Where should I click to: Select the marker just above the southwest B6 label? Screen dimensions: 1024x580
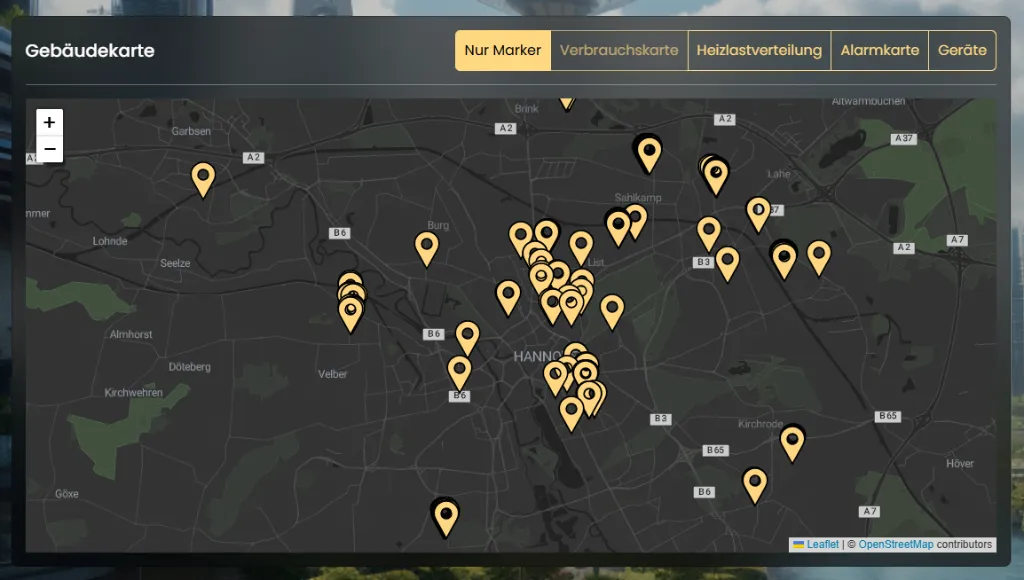459,371
